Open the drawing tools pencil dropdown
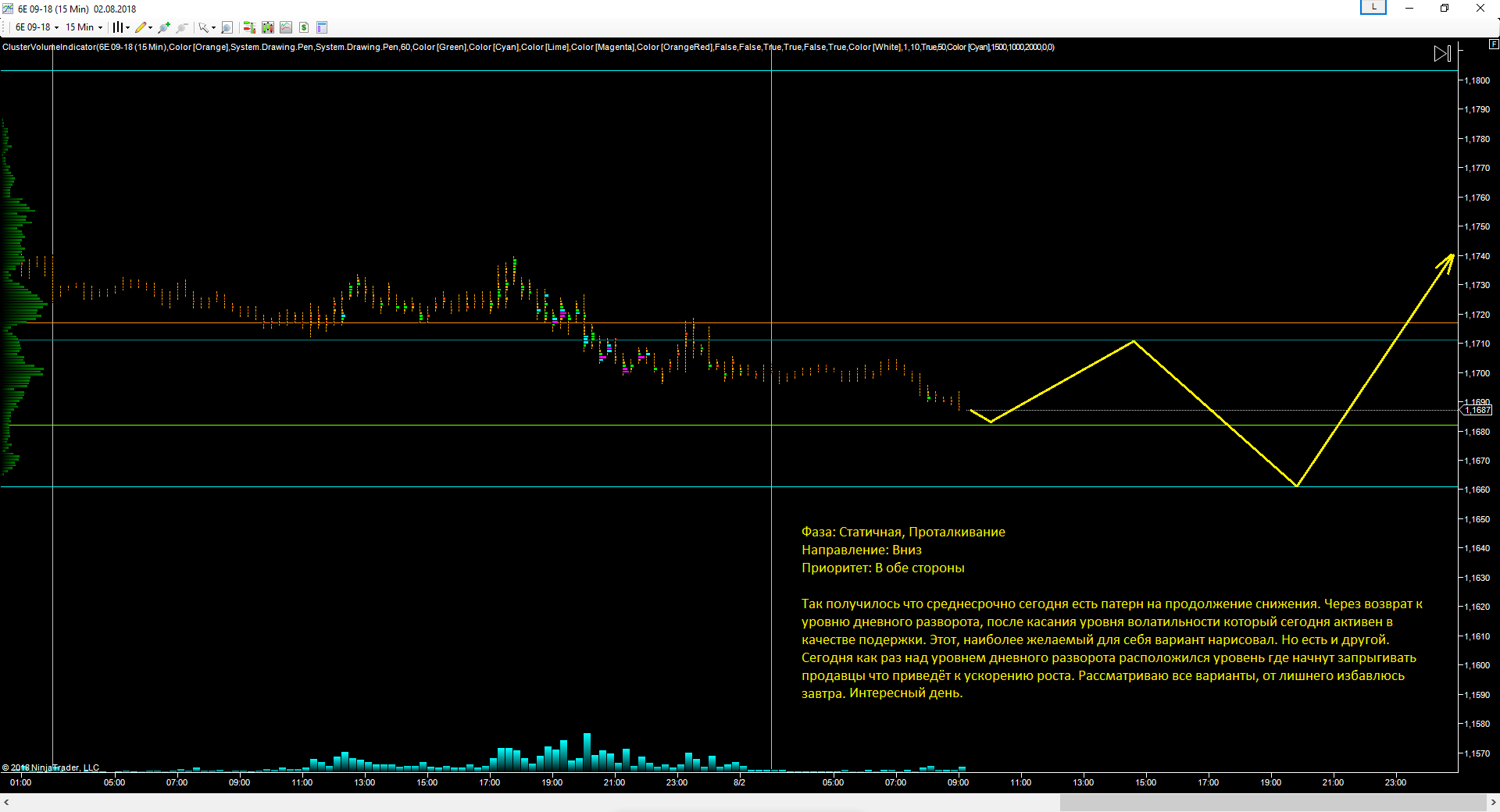1500x812 pixels. [150, 27]
